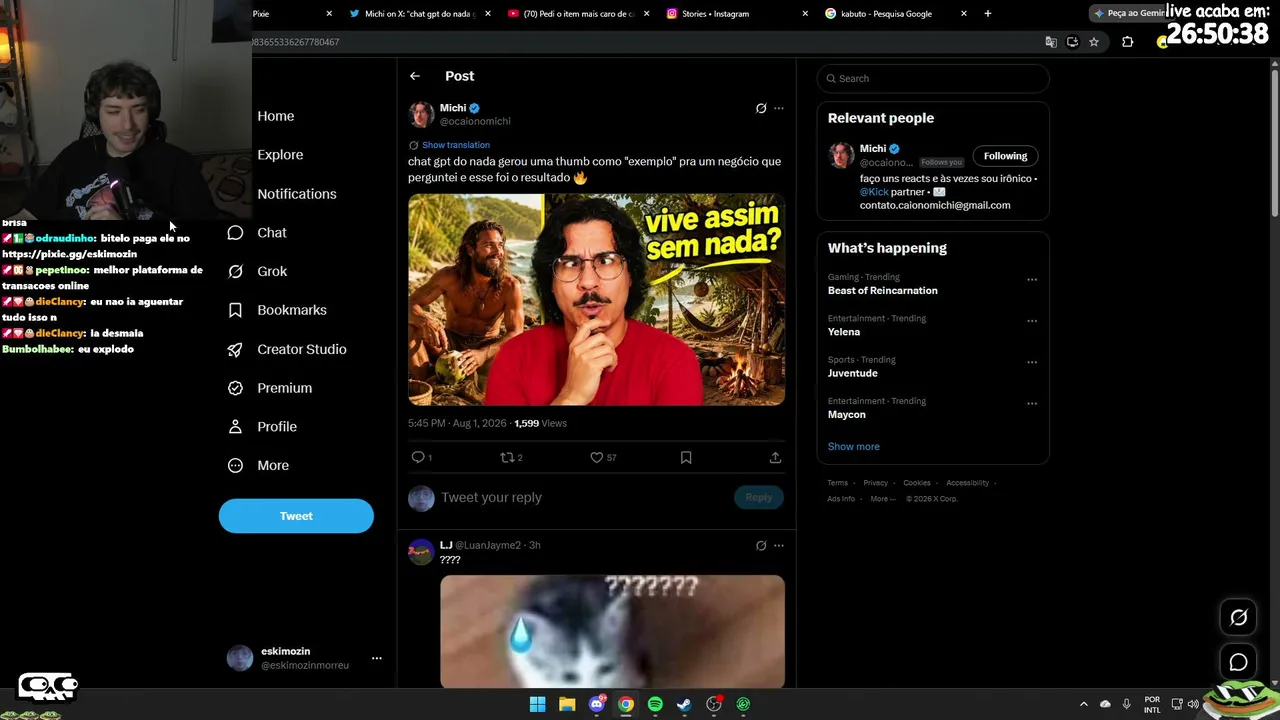The image size is (1280, 720).
Task: Open more options for Yelena trend
Action: 1032,321
